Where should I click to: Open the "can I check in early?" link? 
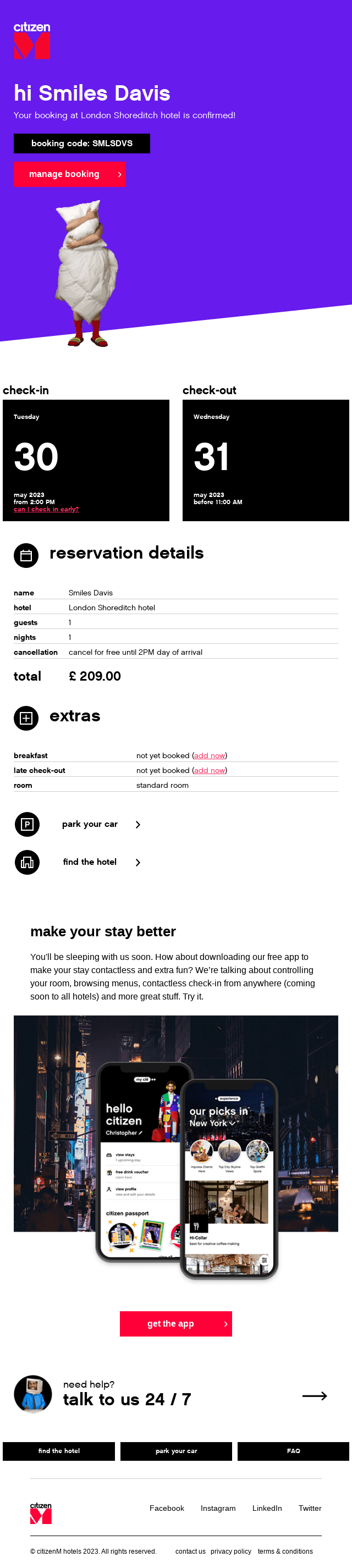click(46, 509)
